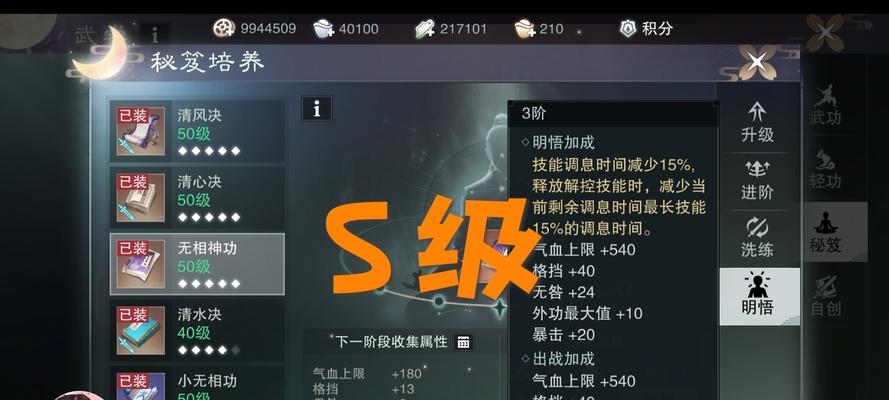This screenshot has height=400, width=889.
Task: Open the 自创 self-created tab
Action: (x=826, y=296)
